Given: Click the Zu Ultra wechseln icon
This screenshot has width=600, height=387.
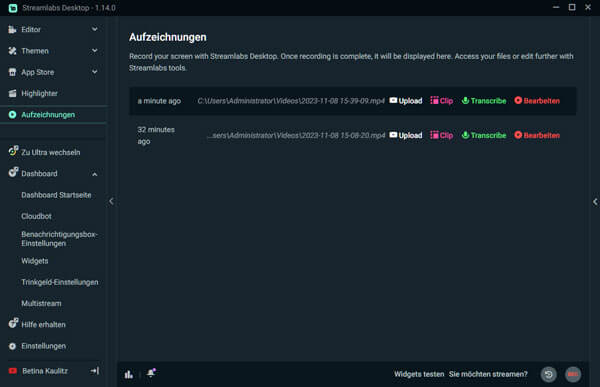Looking at the screenshot, I should click(13, 151).
